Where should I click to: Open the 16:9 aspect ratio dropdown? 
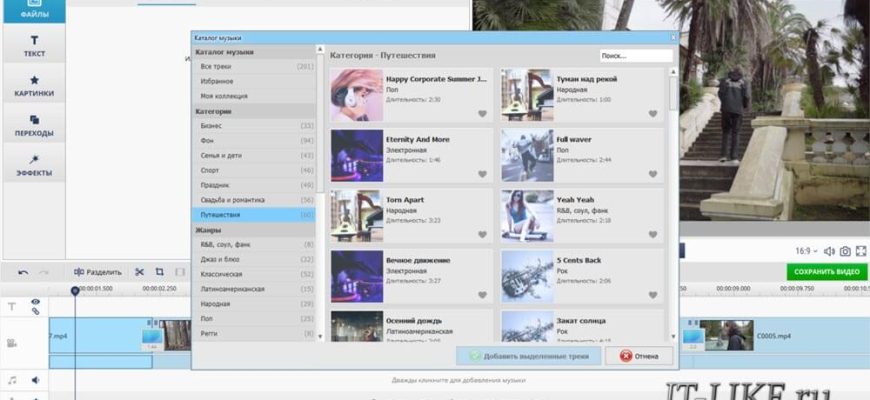(x=805, y=251)
